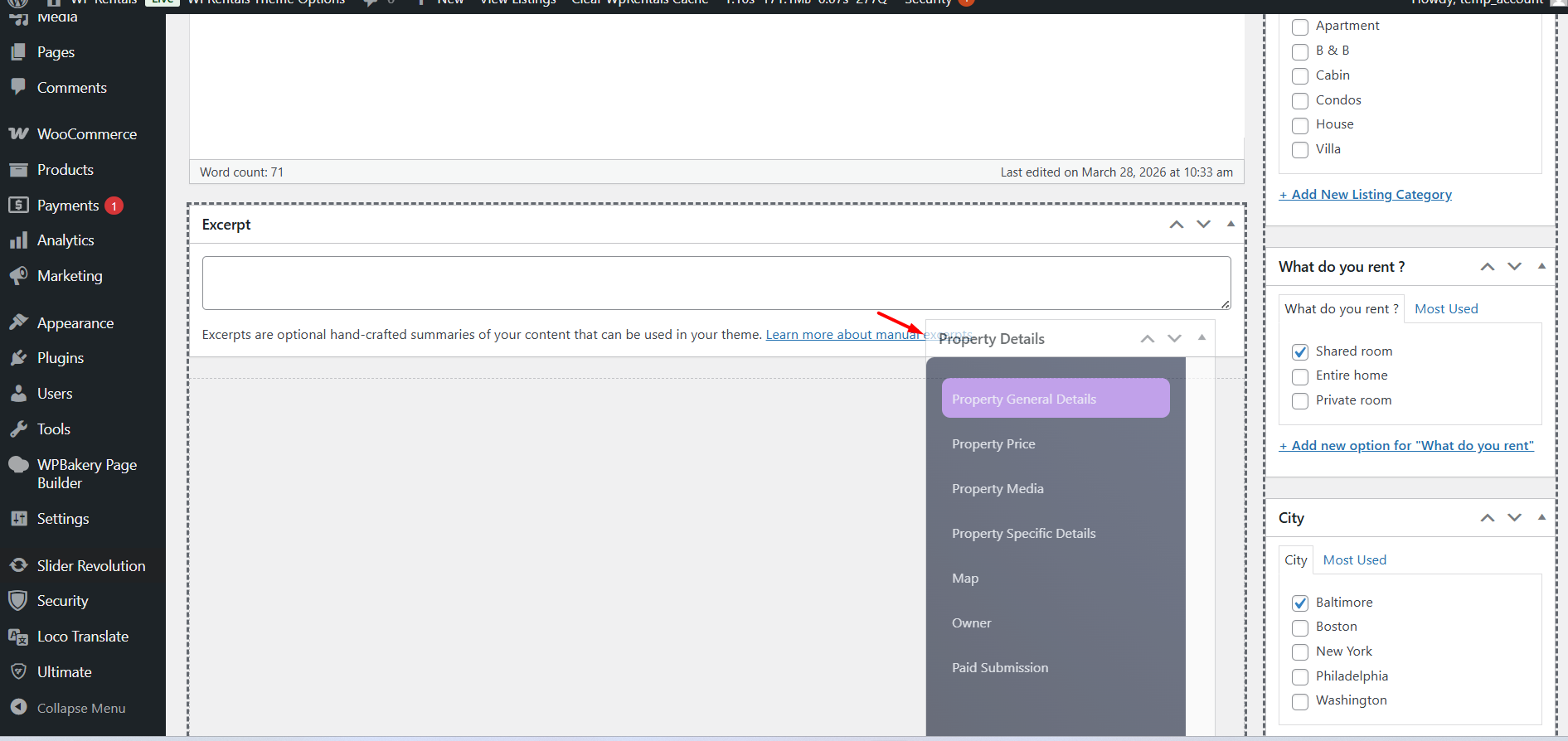The height and width of the screenshot is (741, 1568).
Task: Click the Slider Revolution refresh icon
Action: [x=18, y=565]
